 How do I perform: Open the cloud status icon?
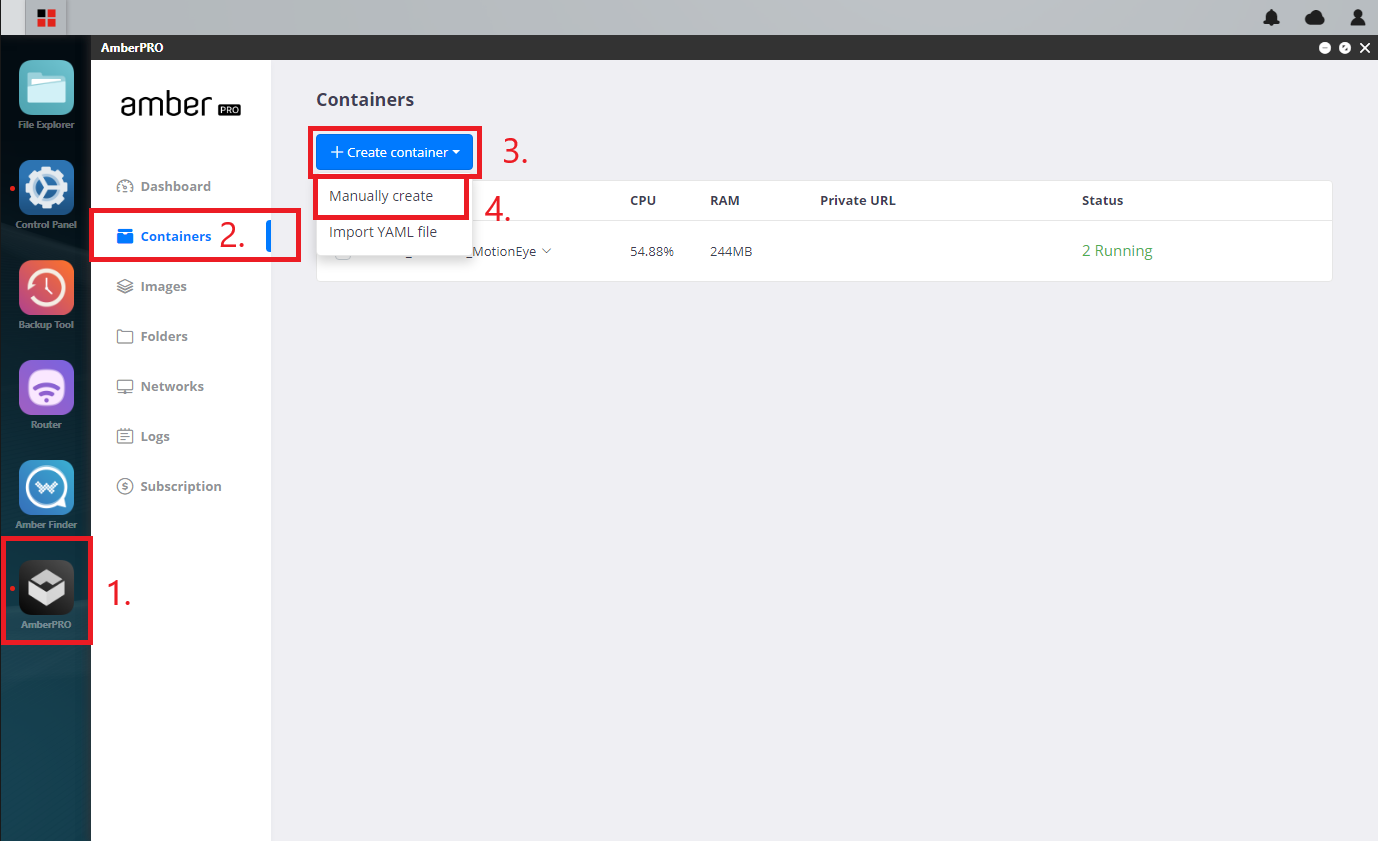[1315, 17]
